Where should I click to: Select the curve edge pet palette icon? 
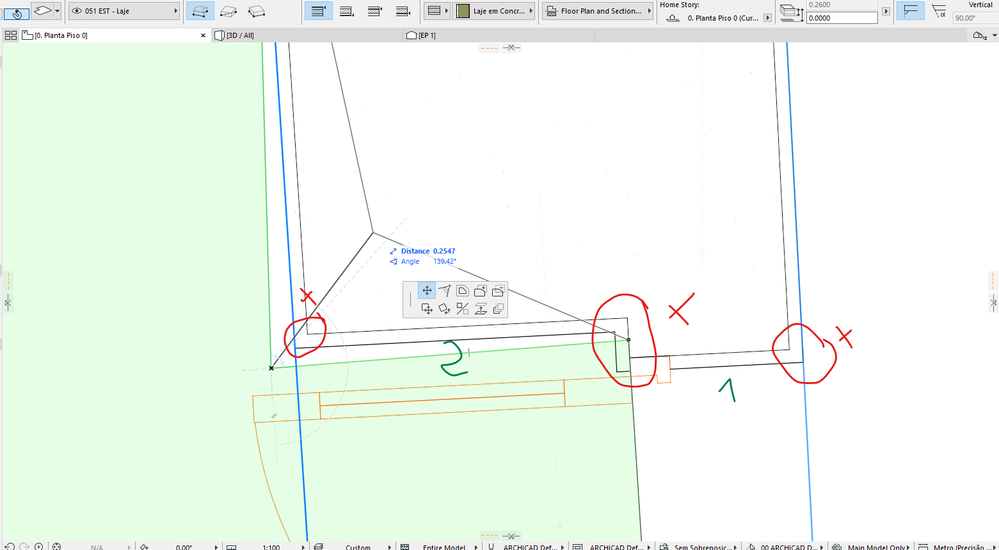click(x=463, y=291)
